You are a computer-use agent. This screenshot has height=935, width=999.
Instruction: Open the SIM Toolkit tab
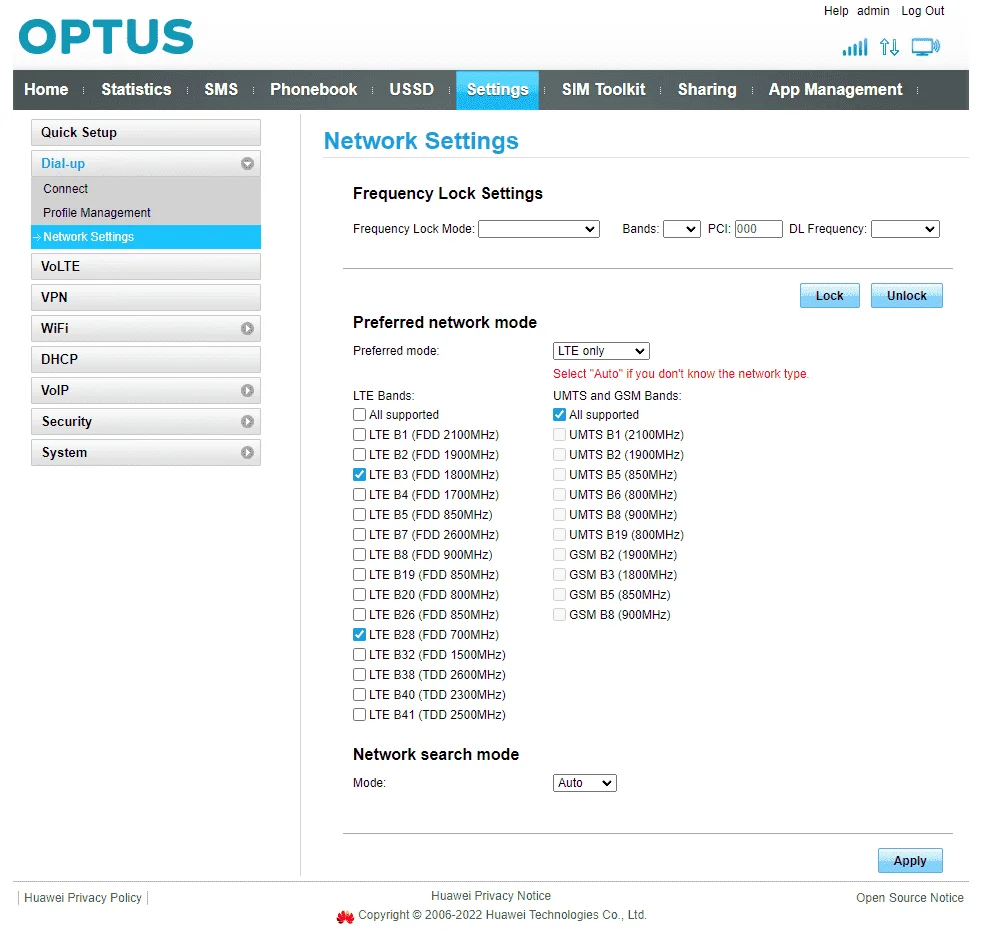pos(603,90)
